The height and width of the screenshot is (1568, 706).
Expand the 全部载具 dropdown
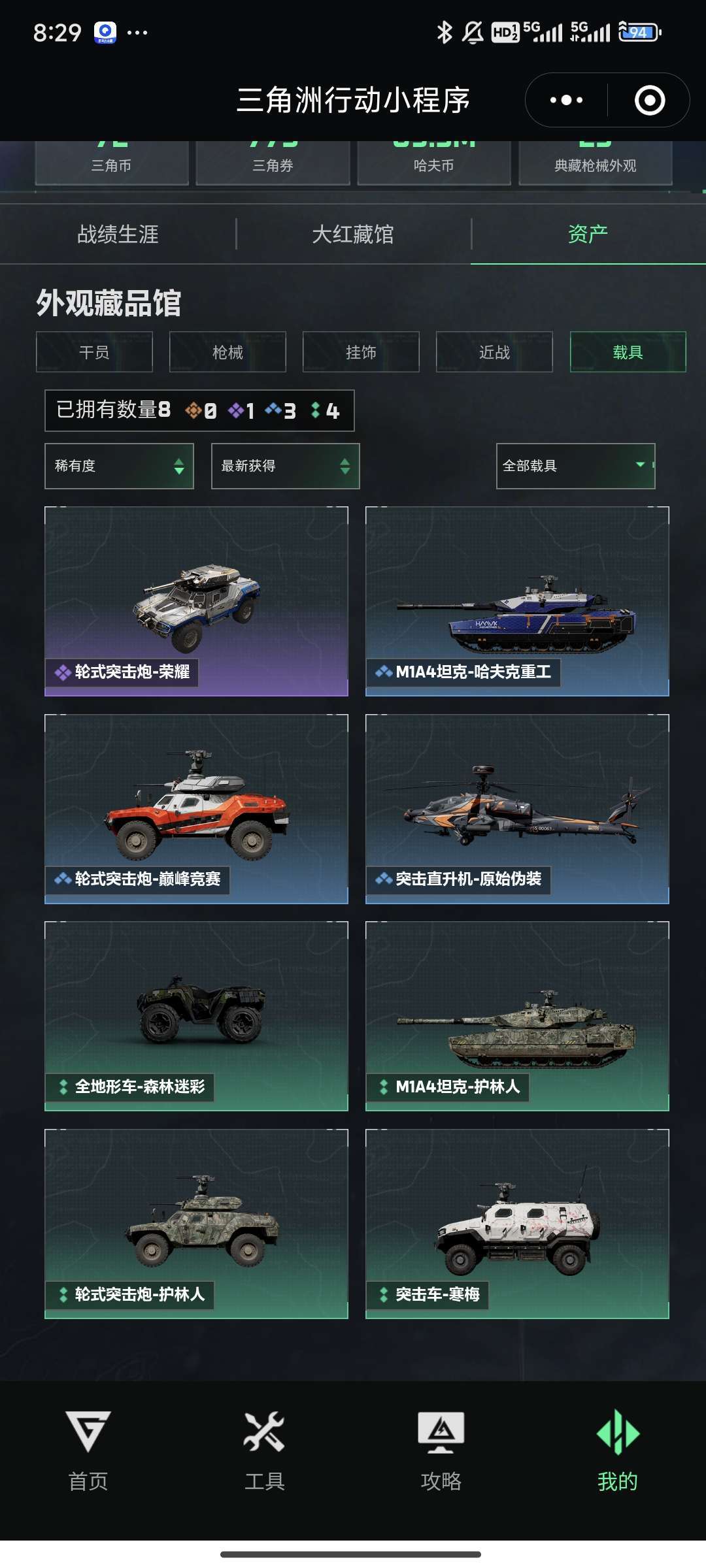[576, 466]
